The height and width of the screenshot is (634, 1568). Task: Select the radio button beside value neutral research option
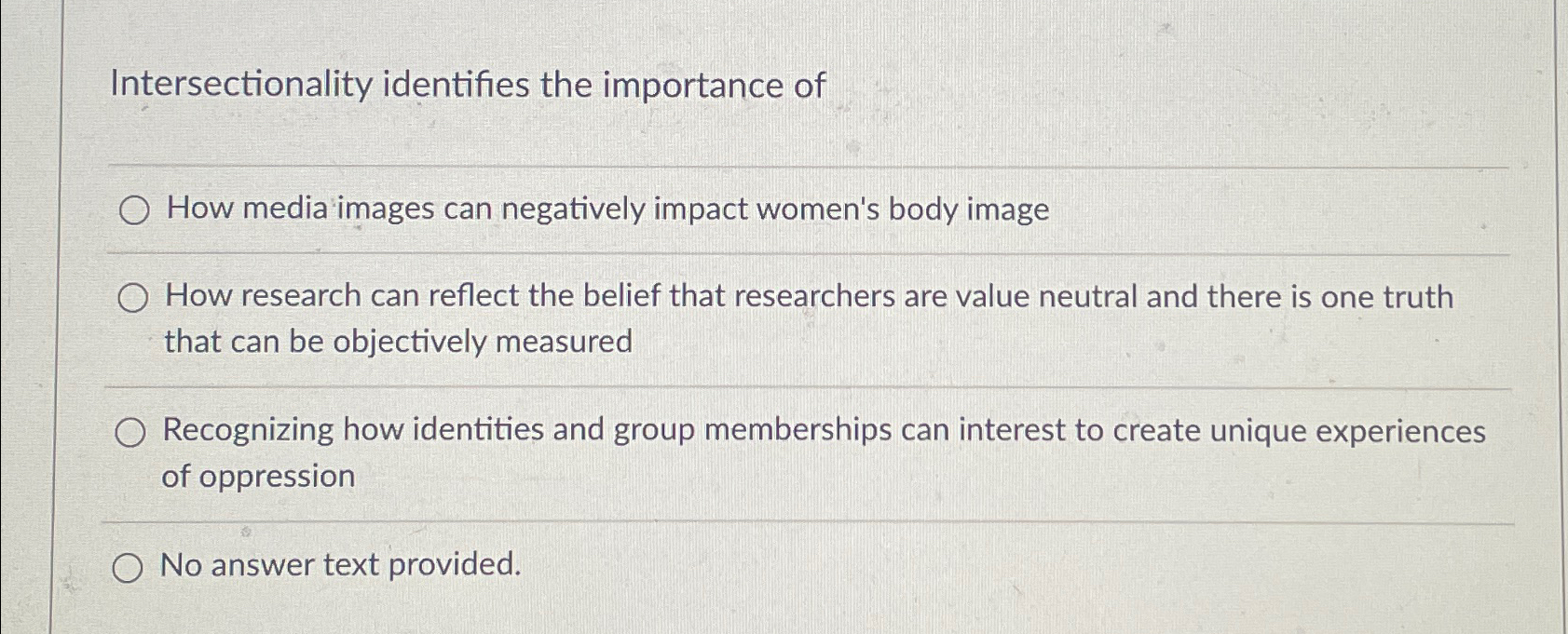[x=134, y=298]
